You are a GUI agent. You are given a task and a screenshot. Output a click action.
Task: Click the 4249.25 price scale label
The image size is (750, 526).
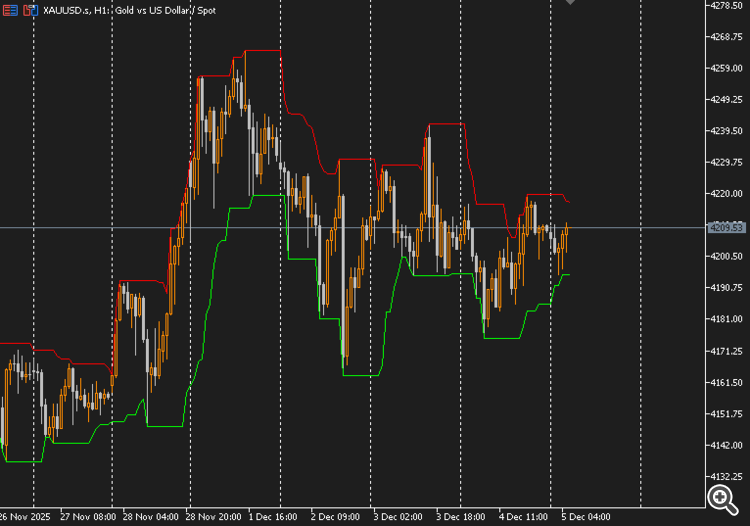point(726,99)
